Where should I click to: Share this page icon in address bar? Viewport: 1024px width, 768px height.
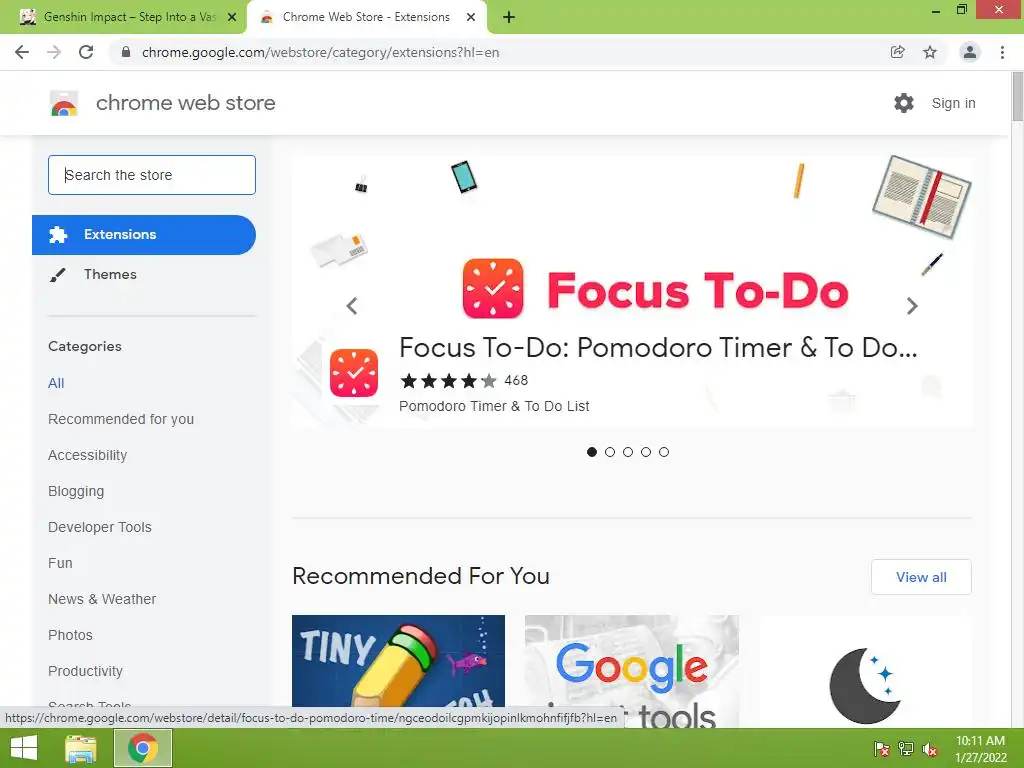pos(897,52)
